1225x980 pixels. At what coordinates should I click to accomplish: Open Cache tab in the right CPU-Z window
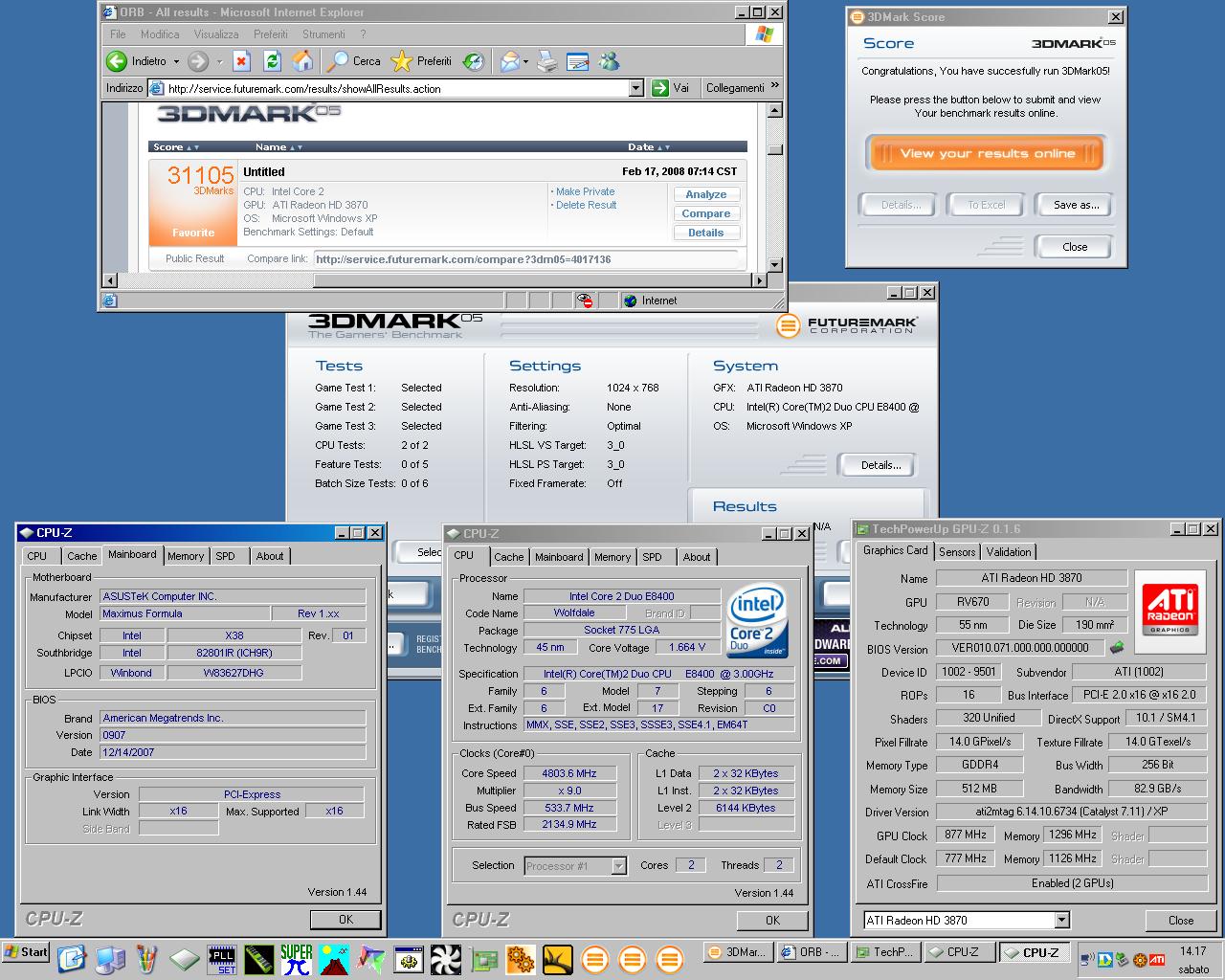click(x=508, y=557)
